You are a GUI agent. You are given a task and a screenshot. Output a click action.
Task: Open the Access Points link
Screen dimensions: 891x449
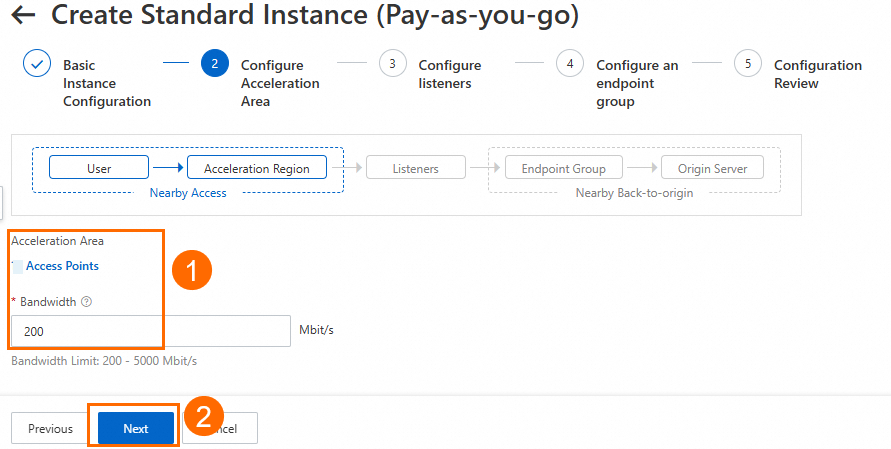(x=62, y=266)
